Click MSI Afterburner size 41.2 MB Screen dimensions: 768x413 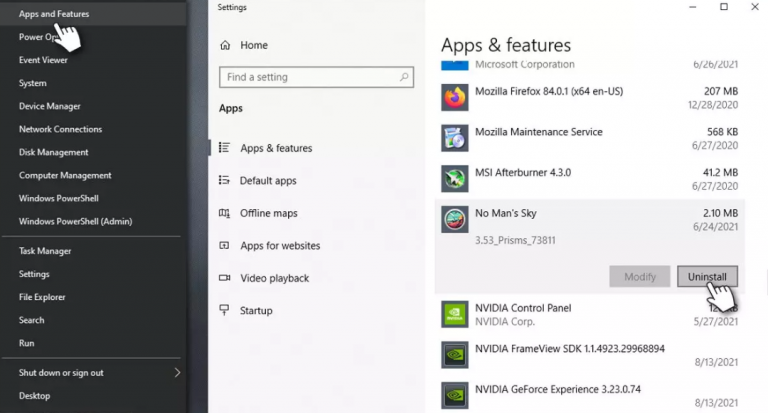point(720,172)
